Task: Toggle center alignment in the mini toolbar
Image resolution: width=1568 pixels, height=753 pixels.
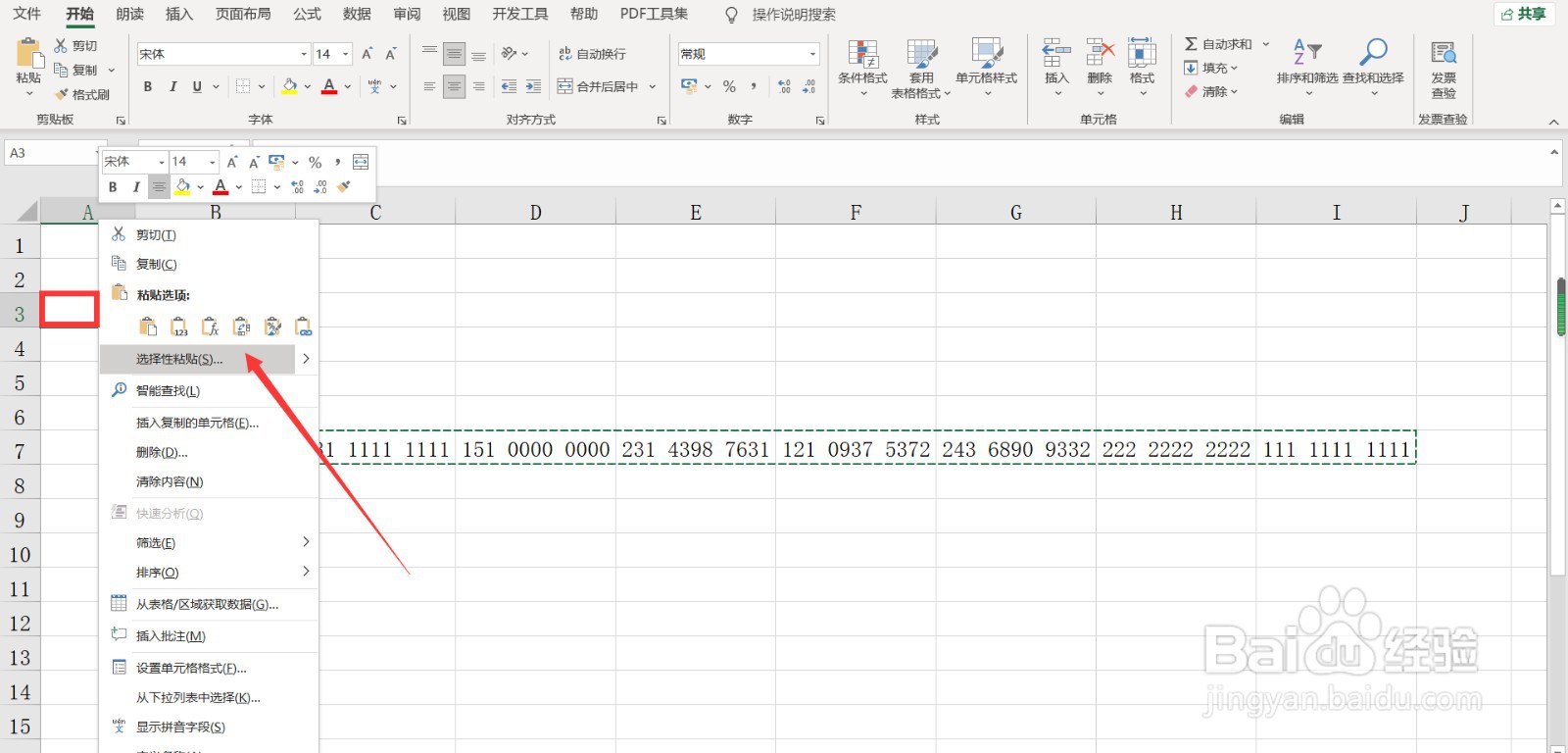Action: click(159, 186)
